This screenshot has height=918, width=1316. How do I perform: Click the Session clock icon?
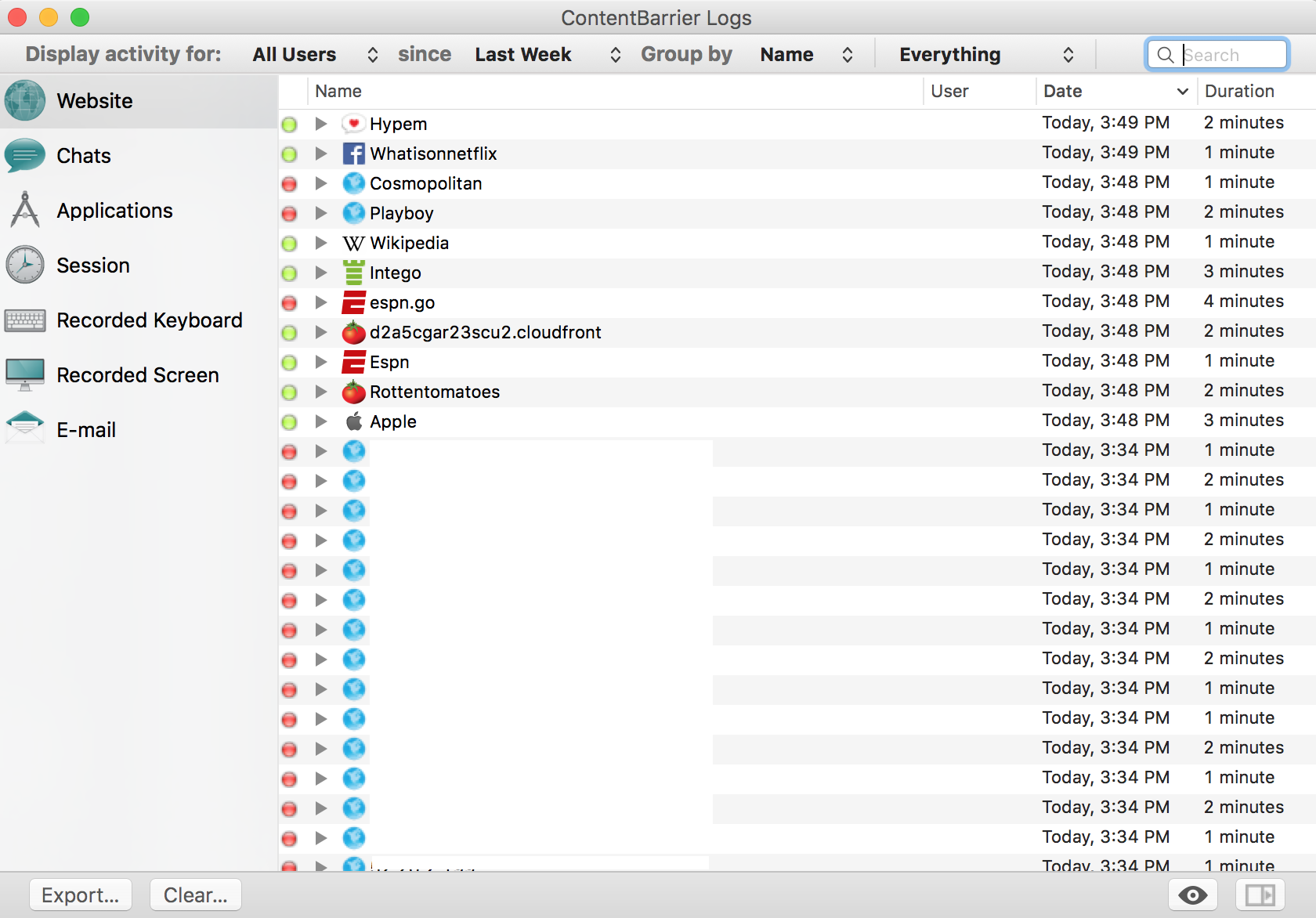25,265
